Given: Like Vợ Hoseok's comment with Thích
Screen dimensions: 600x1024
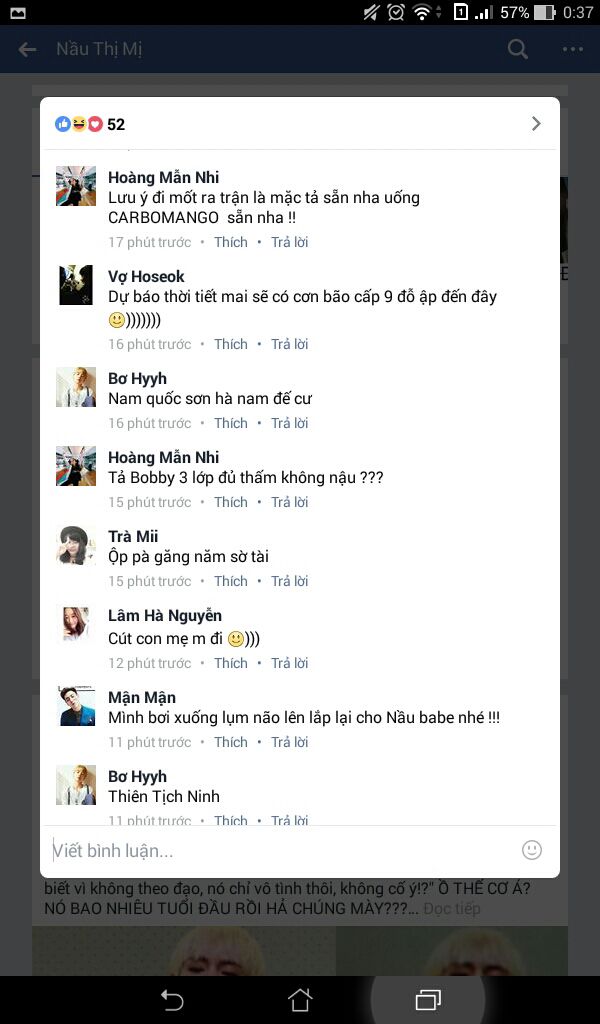Looking at the screenshot, I should click(x=231, y=344).
